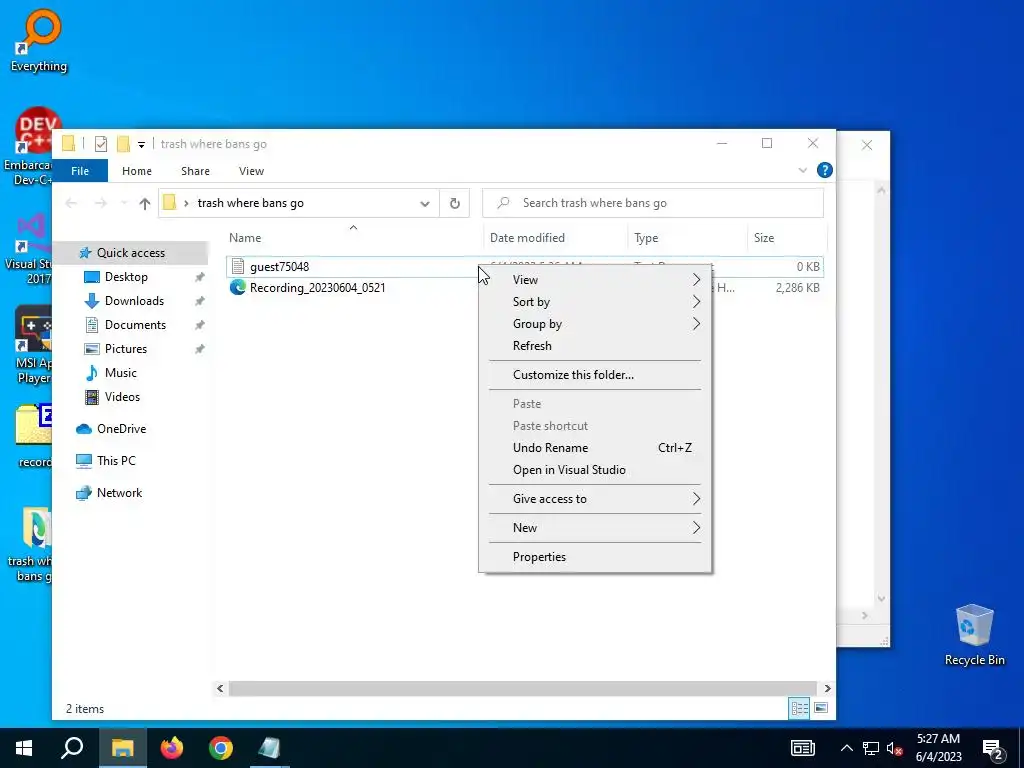Choose Undo Rename in context menu
The width and height of the screenshot is (1024, 768).
pos(595,448)
